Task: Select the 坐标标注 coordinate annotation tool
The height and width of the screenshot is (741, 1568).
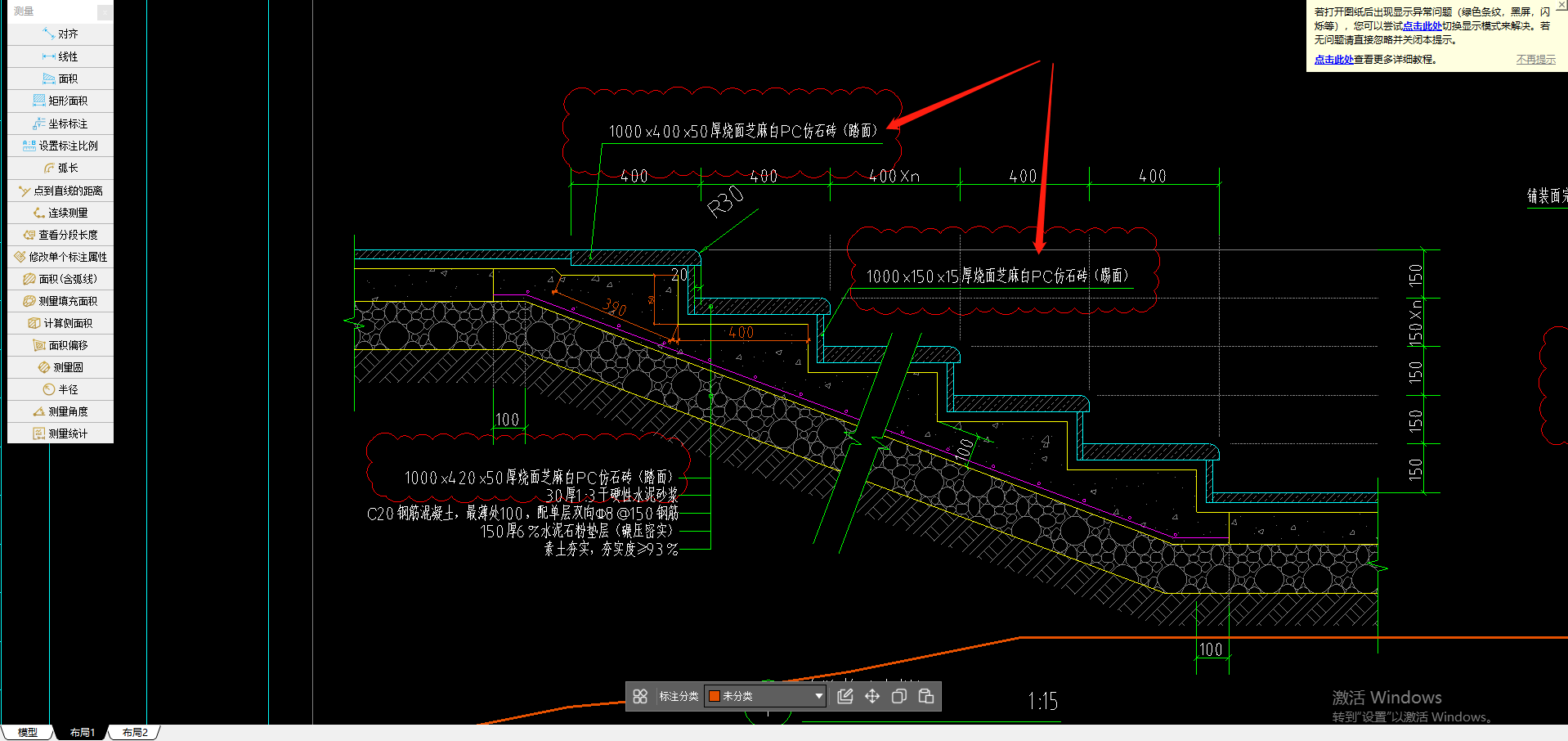Action: (60, 123)
